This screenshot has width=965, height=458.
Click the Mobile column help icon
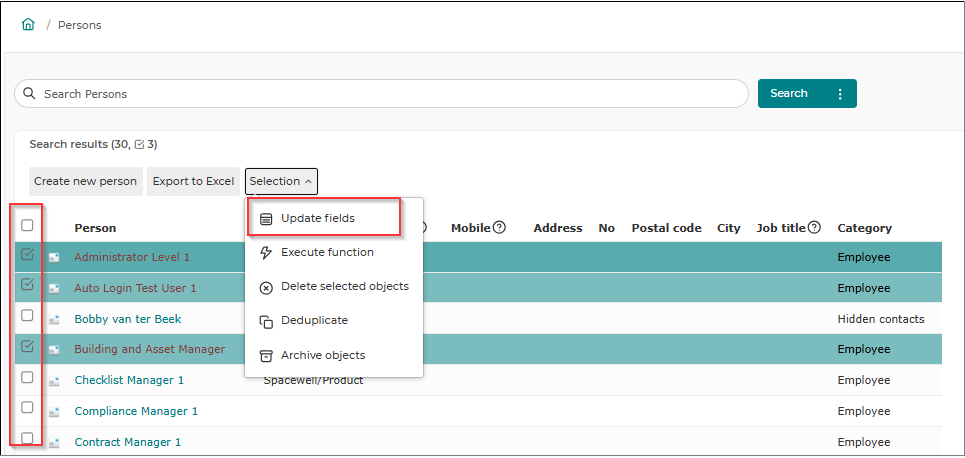point(499,228)
